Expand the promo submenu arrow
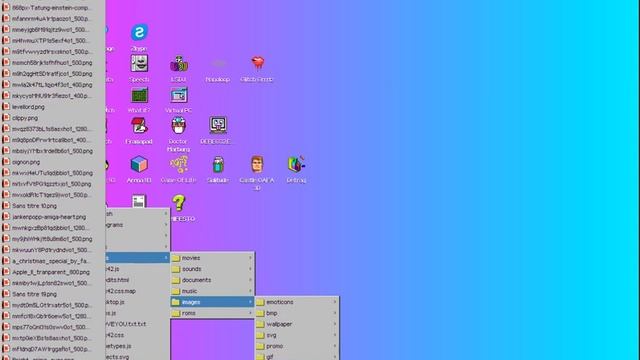 (335, 346)
